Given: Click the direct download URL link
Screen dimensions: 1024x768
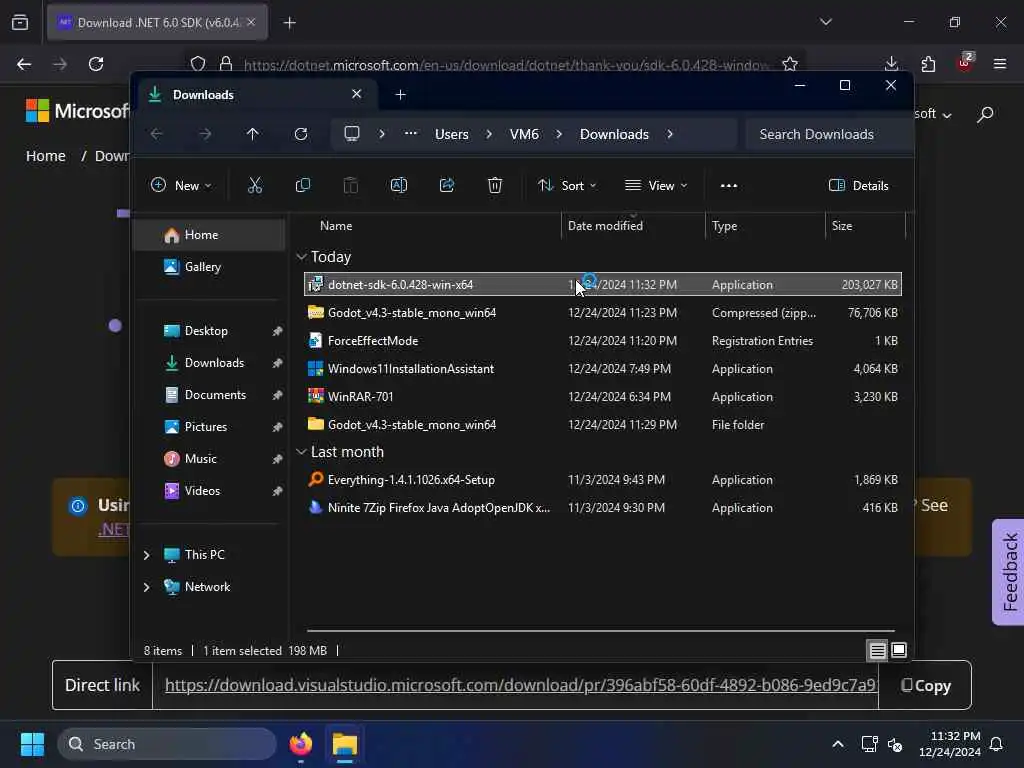Looking at the screenshot, I should [521, 685].
